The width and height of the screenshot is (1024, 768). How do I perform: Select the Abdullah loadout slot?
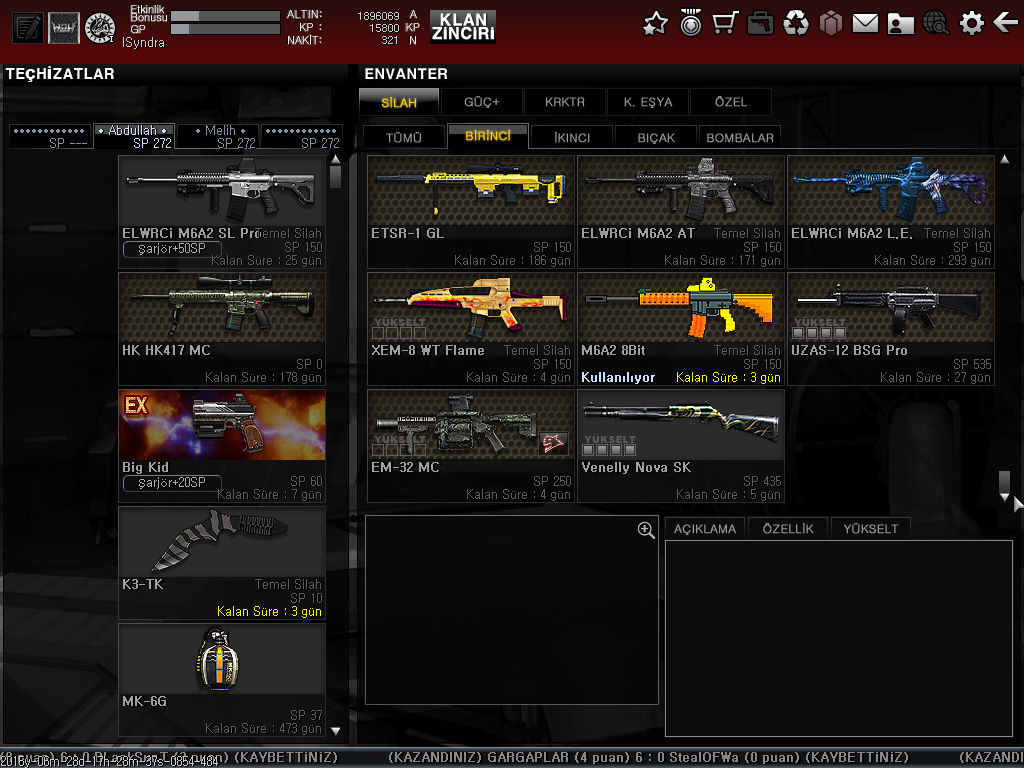point(134,136)
